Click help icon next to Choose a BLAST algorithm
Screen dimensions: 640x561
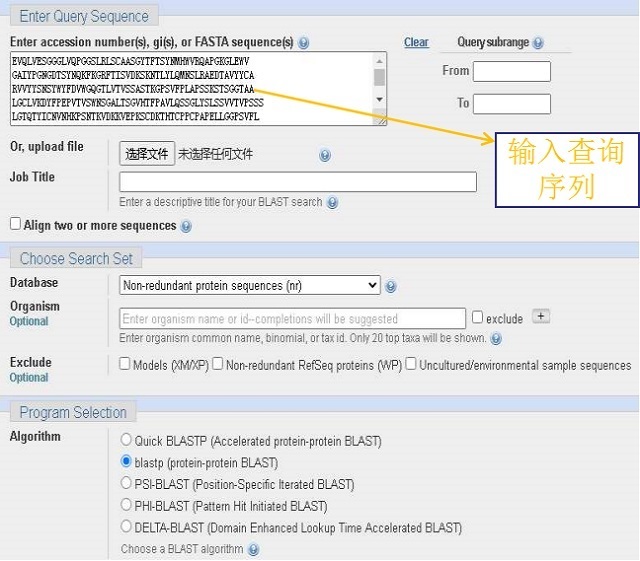(253, 549)
